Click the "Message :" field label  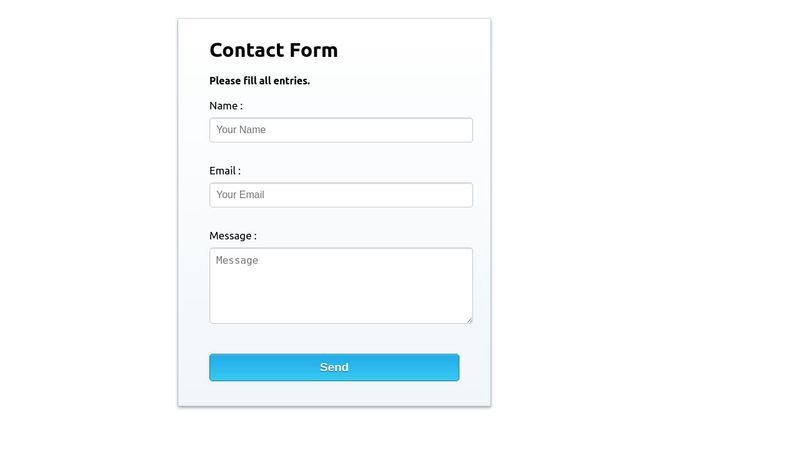233,236
